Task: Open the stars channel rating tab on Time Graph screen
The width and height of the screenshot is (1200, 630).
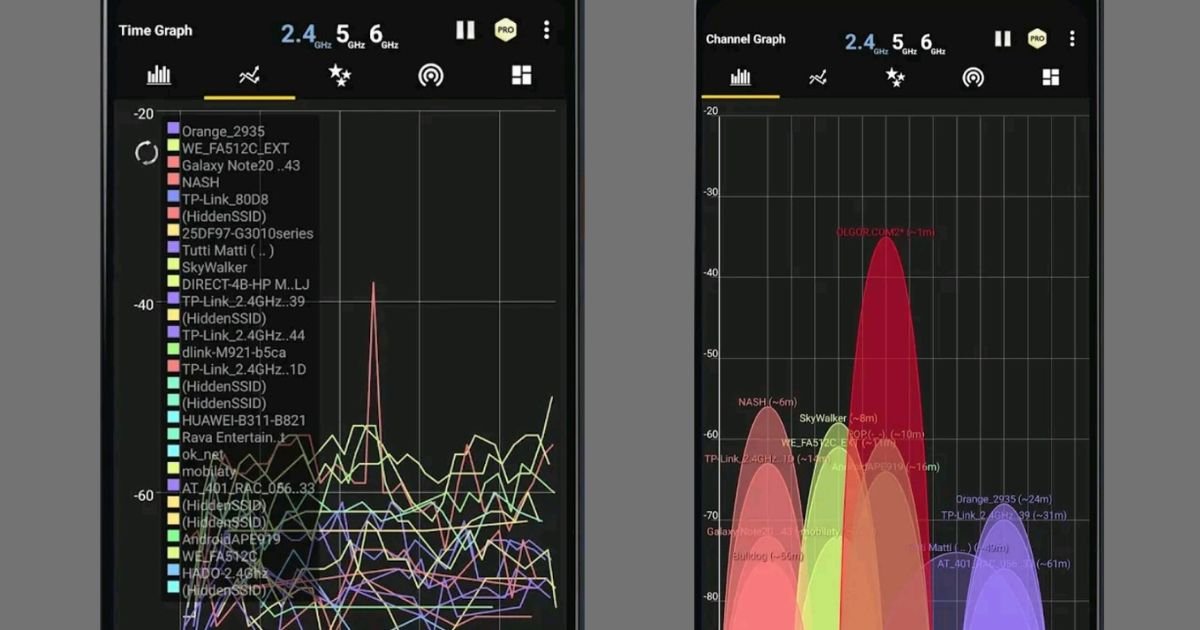Action: [x=340, y=75]
